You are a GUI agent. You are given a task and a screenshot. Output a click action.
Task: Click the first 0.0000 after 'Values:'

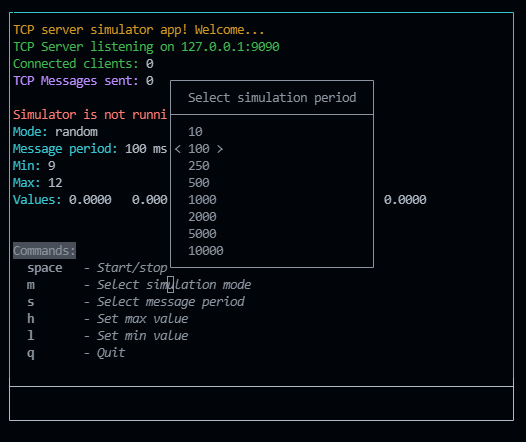click(90, 200)
